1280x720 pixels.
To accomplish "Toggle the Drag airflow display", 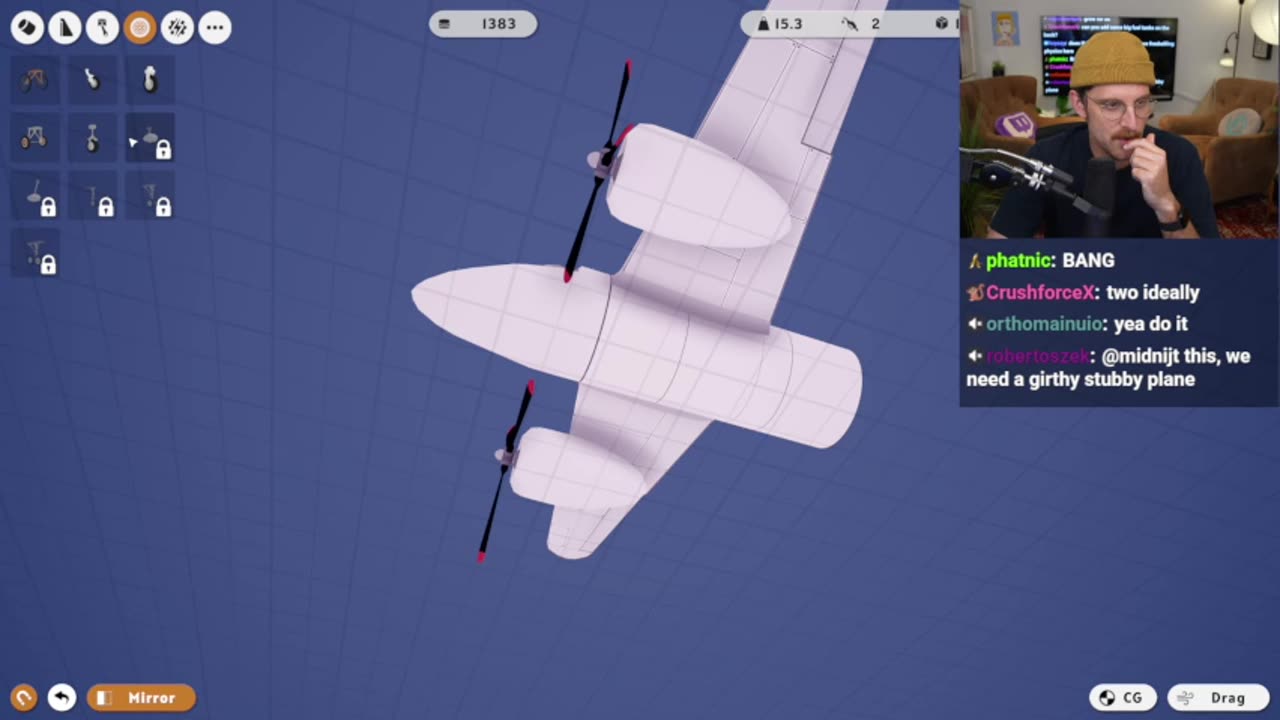I will pyautogui.click(x=1217, y=698).
